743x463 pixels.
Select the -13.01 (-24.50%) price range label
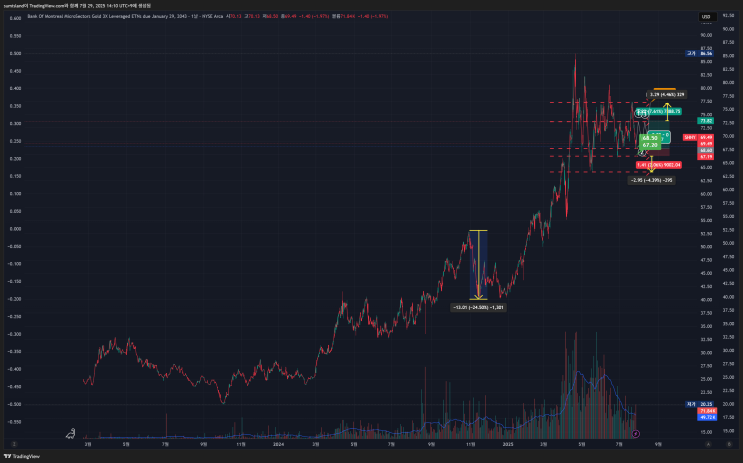pyautogui.click(x=478, y=308)
